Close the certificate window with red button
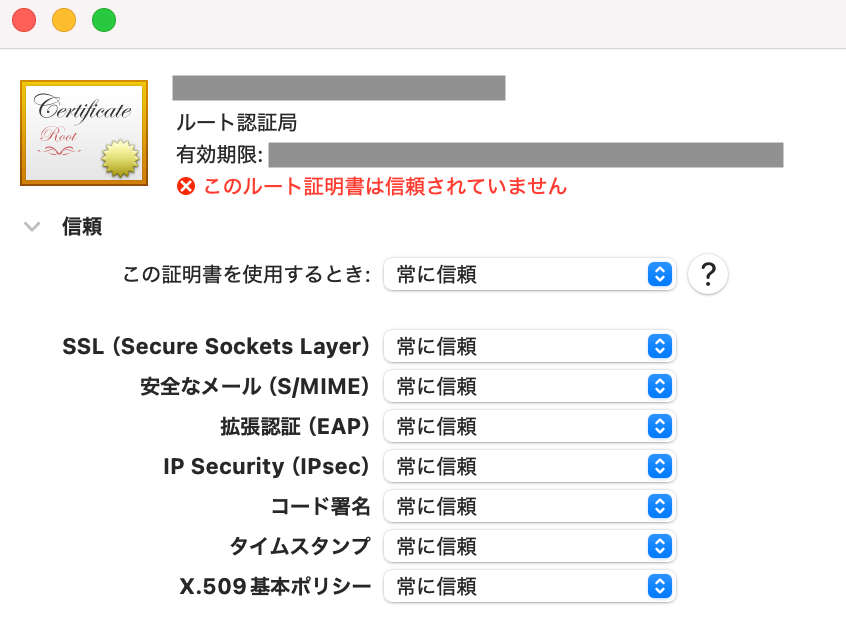The height and width of the screenshot is (636, 846). coord(24,20)
